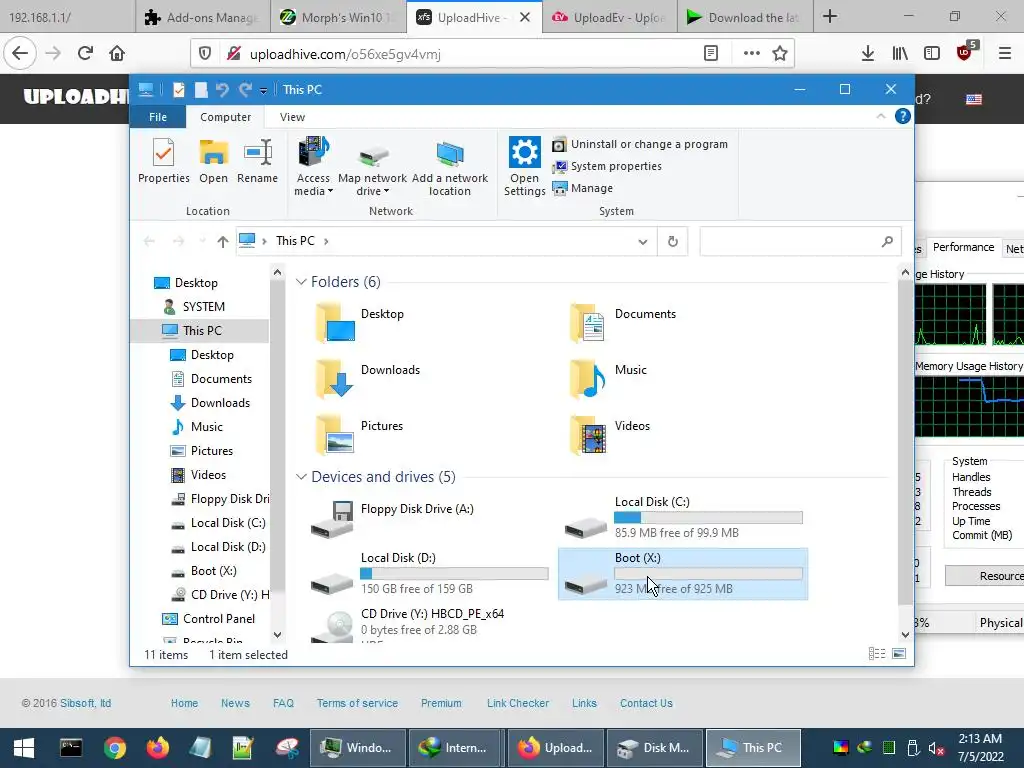Toggle Firefox reader view icon
This screenshot has height=768, width=1024.
coord(711,54)
